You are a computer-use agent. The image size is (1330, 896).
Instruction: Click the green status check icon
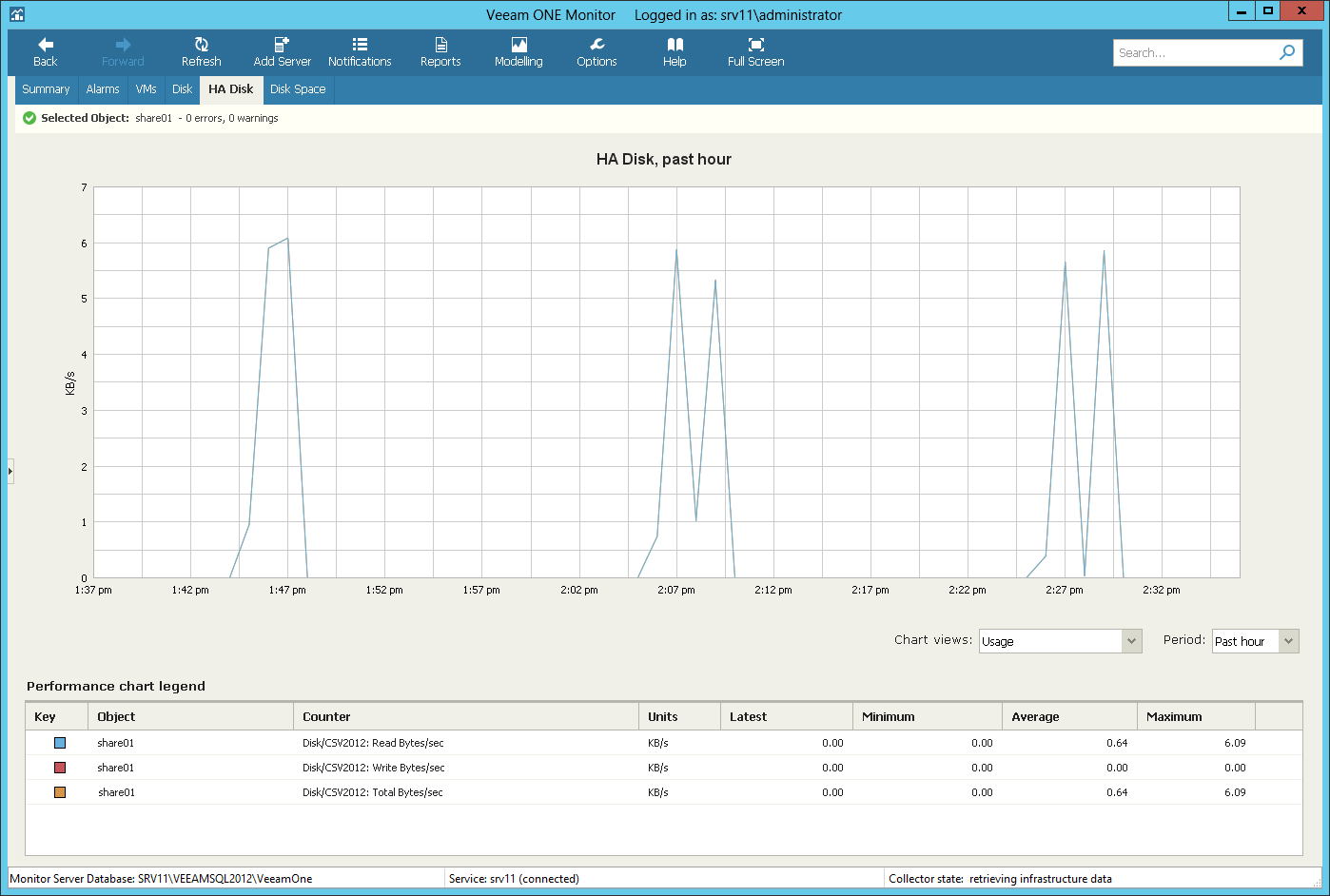click(29, 118)
